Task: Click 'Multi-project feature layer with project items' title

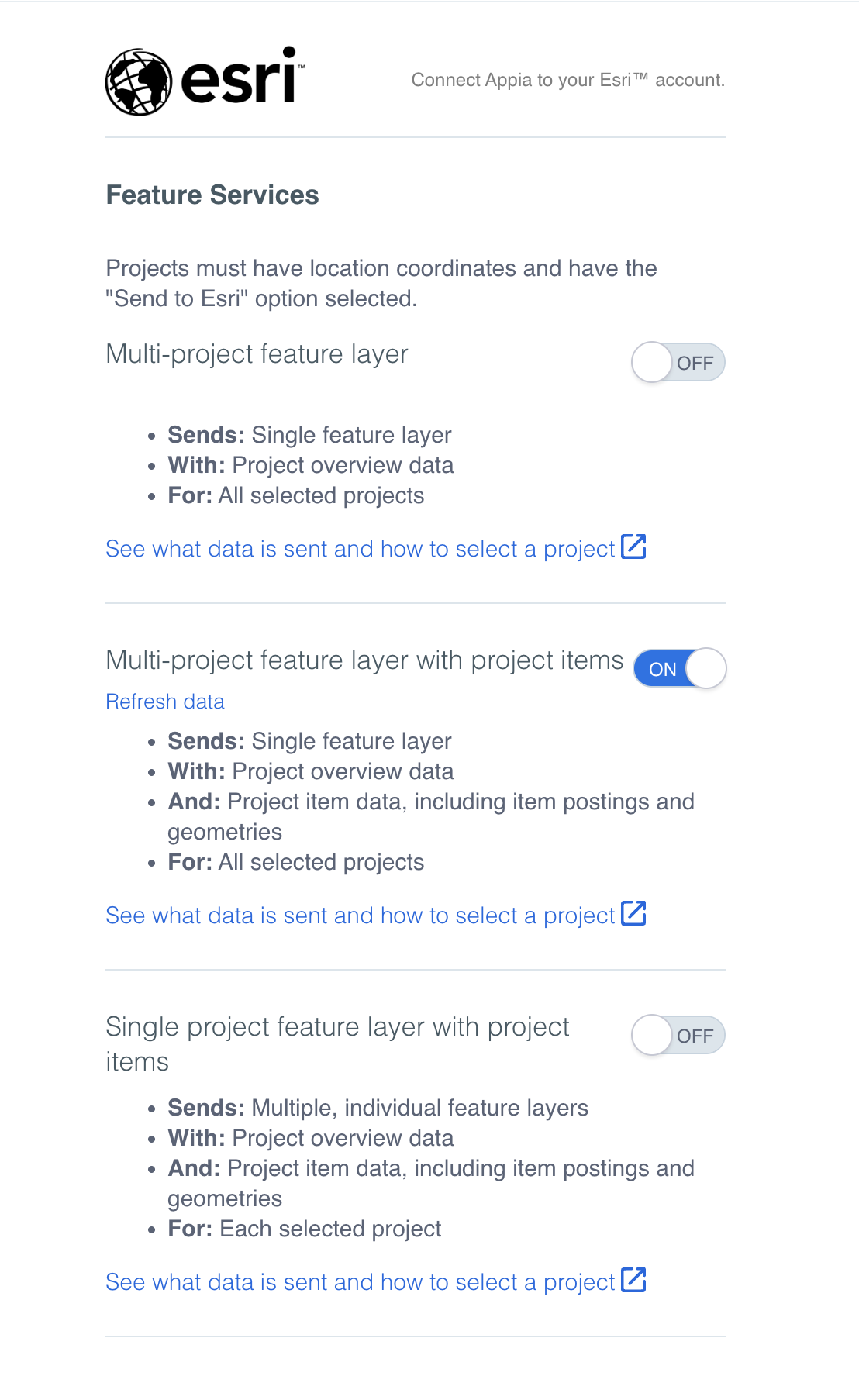Action: tap(364, 660)
